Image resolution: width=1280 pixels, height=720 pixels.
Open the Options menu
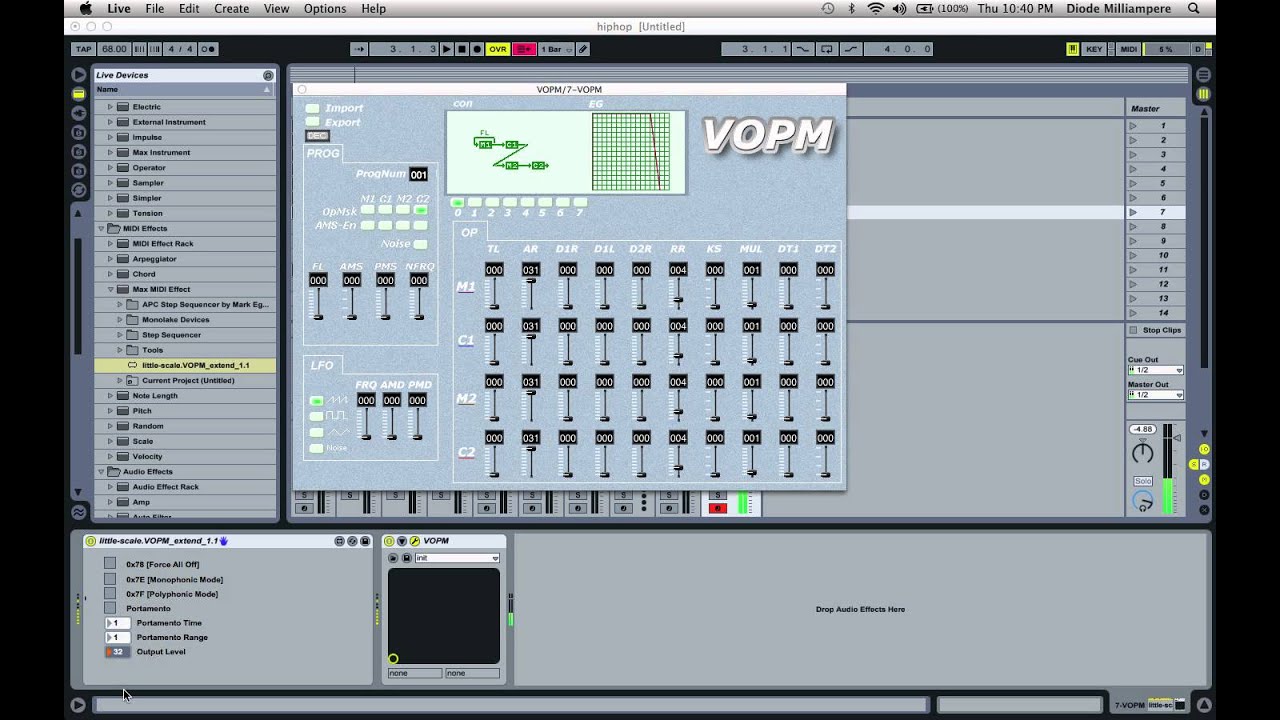[x=325, y=9]
